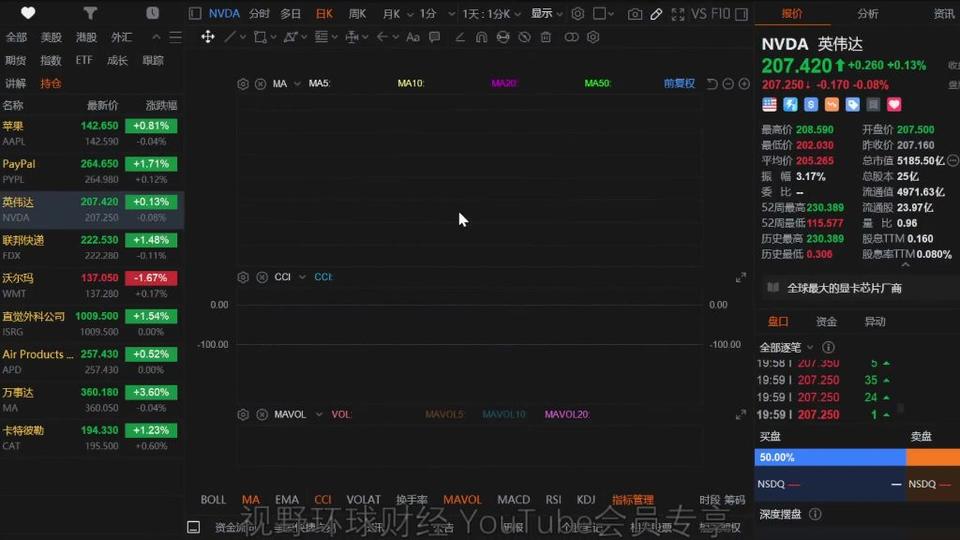Add a comment bubble annotation
This screenshot has width=960, height=540.
pyautogui.click(x=435, y=37)
